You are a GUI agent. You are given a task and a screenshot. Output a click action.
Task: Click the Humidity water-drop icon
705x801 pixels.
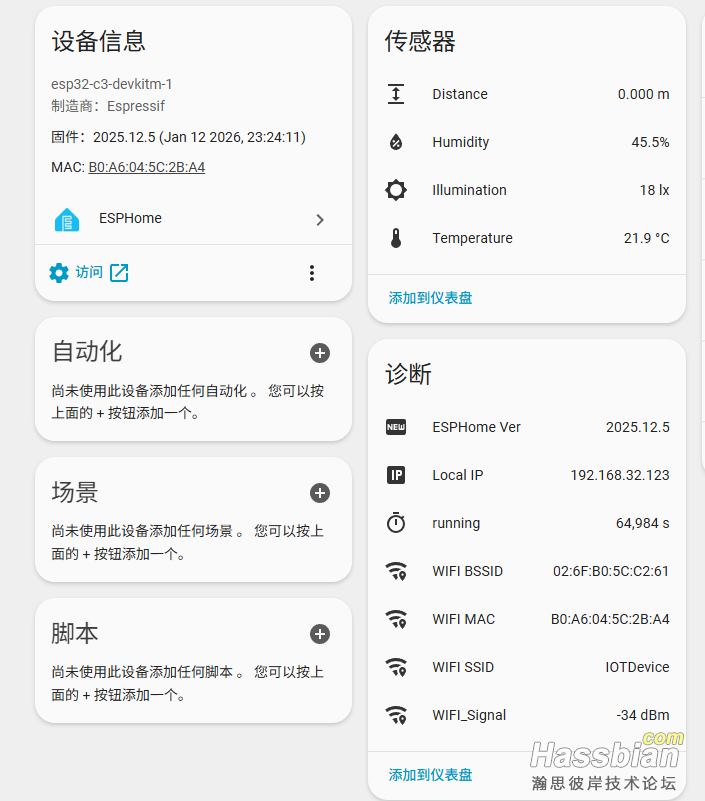(396, 142)
